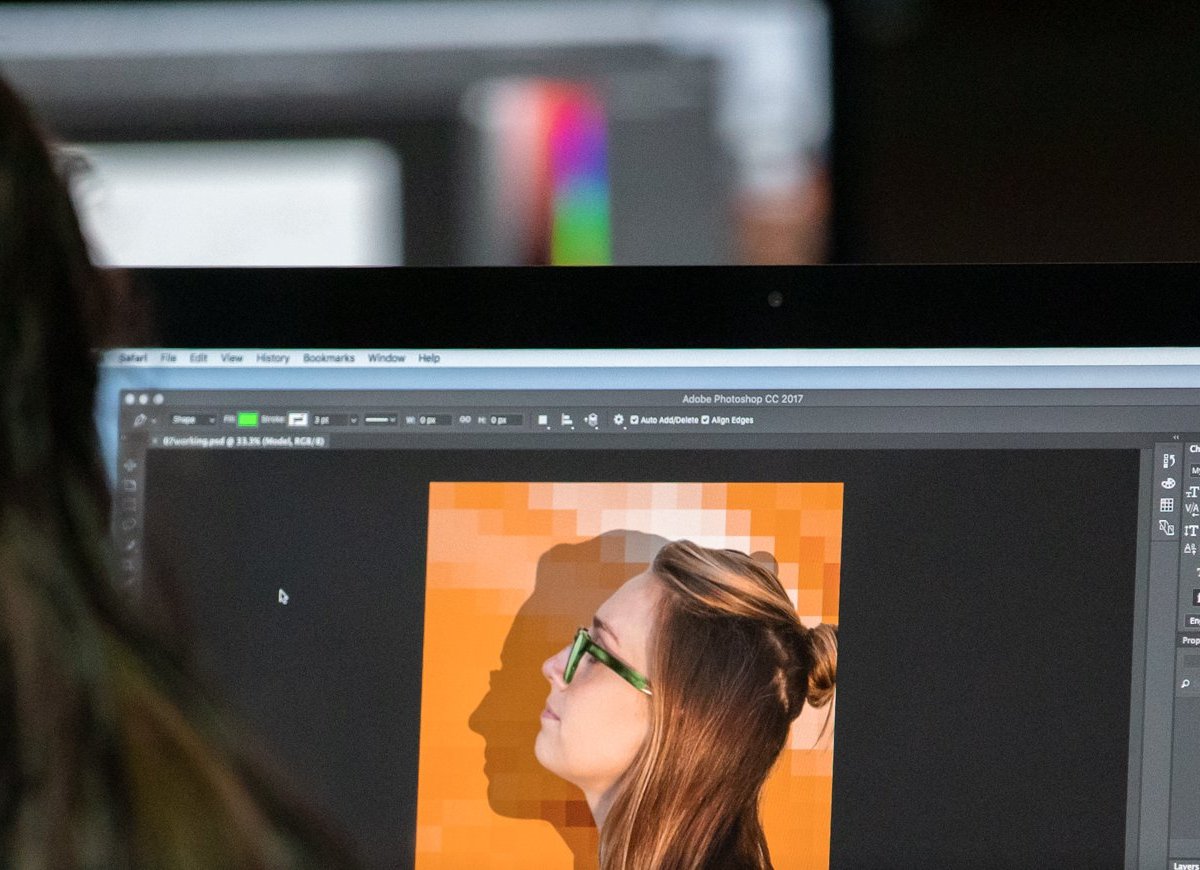
Task: Open the Window menu
Action: coord(386,358)
